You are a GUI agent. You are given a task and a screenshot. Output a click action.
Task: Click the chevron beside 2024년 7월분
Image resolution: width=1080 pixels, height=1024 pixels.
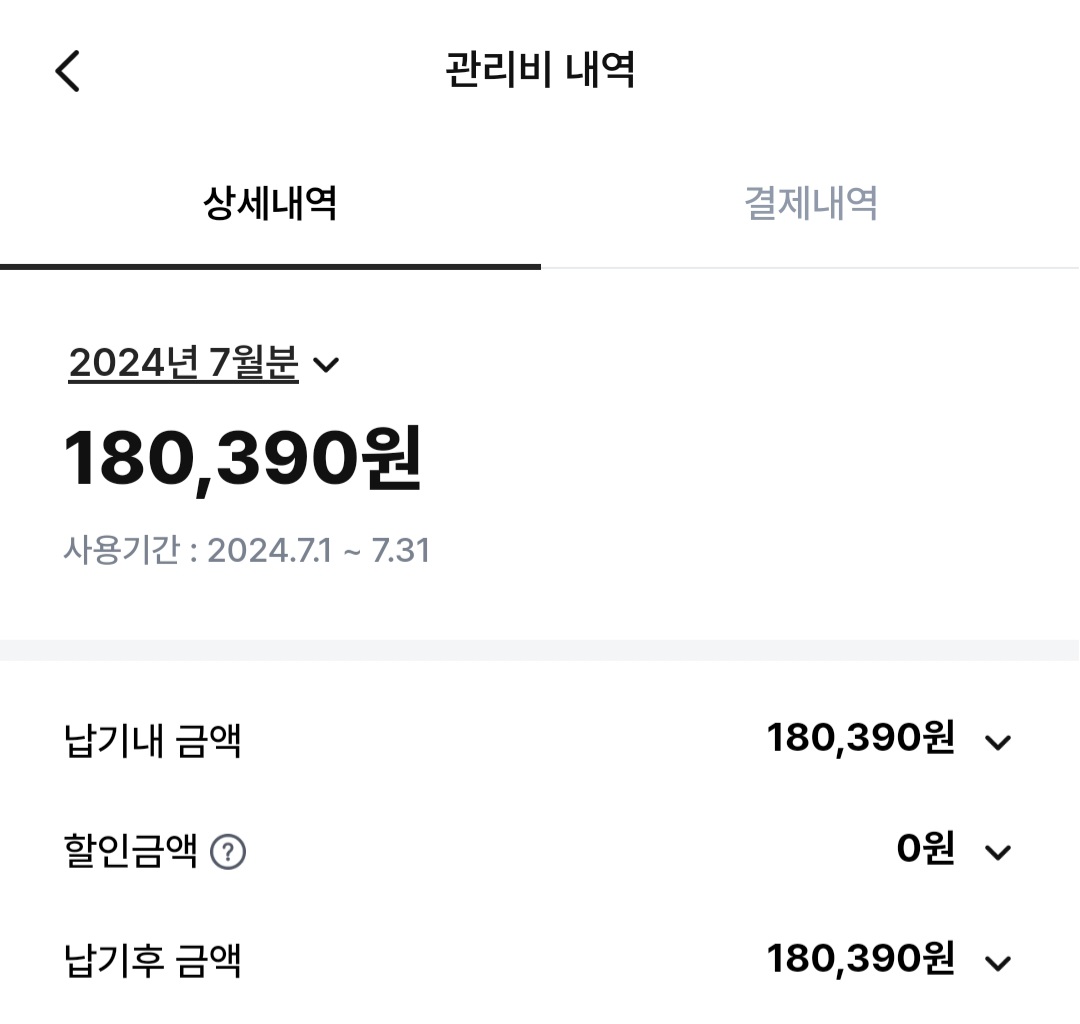coord(326,365)
